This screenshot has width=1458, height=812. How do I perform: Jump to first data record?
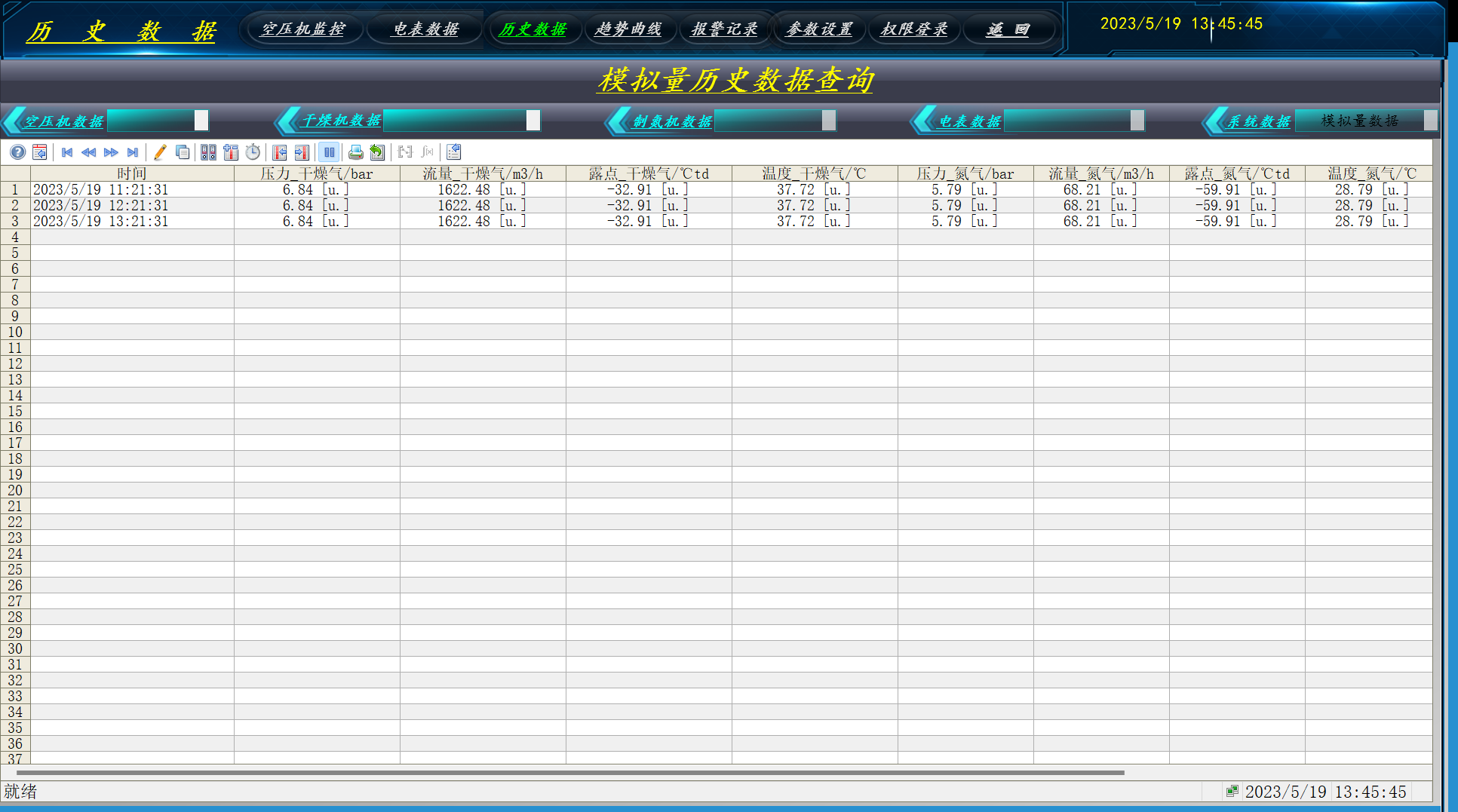point(67,152)
